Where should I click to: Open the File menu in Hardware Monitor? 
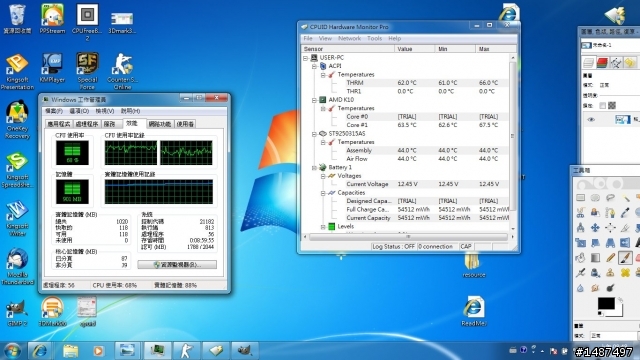308,38
